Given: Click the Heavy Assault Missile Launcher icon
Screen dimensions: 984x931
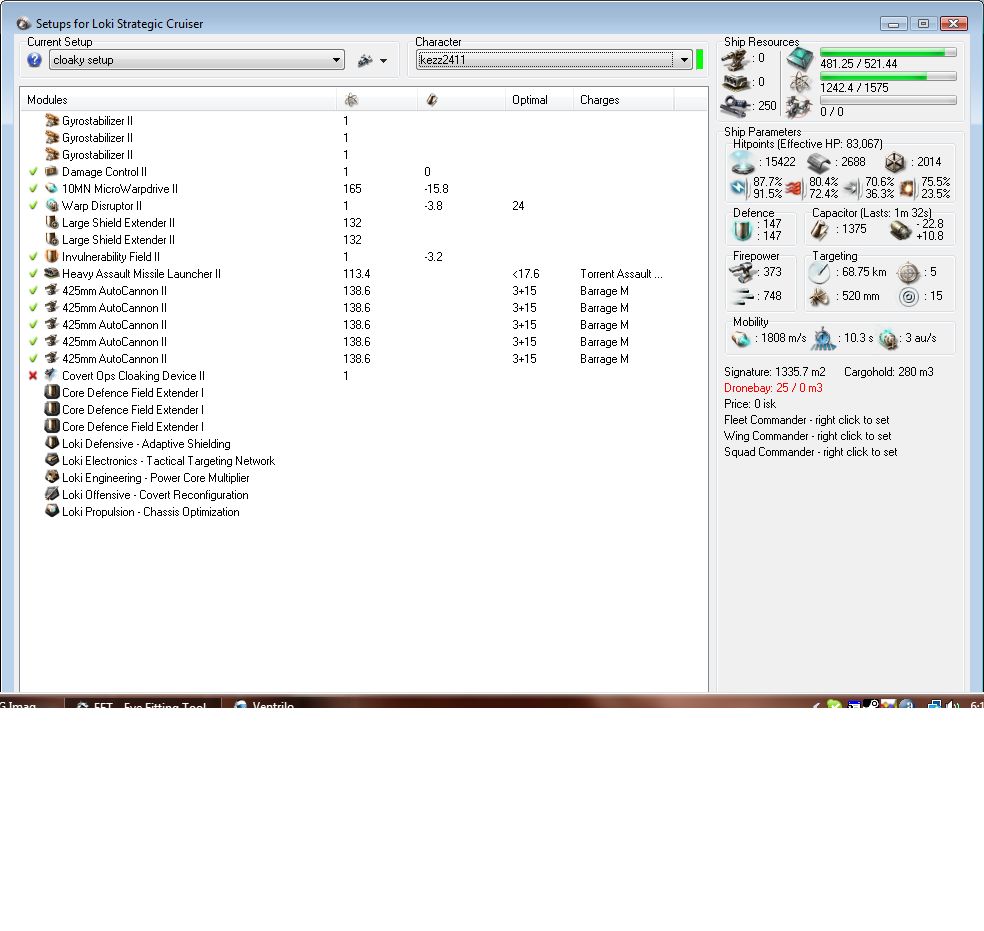Looking at the screenshot, I should click(x=52, y=273).
